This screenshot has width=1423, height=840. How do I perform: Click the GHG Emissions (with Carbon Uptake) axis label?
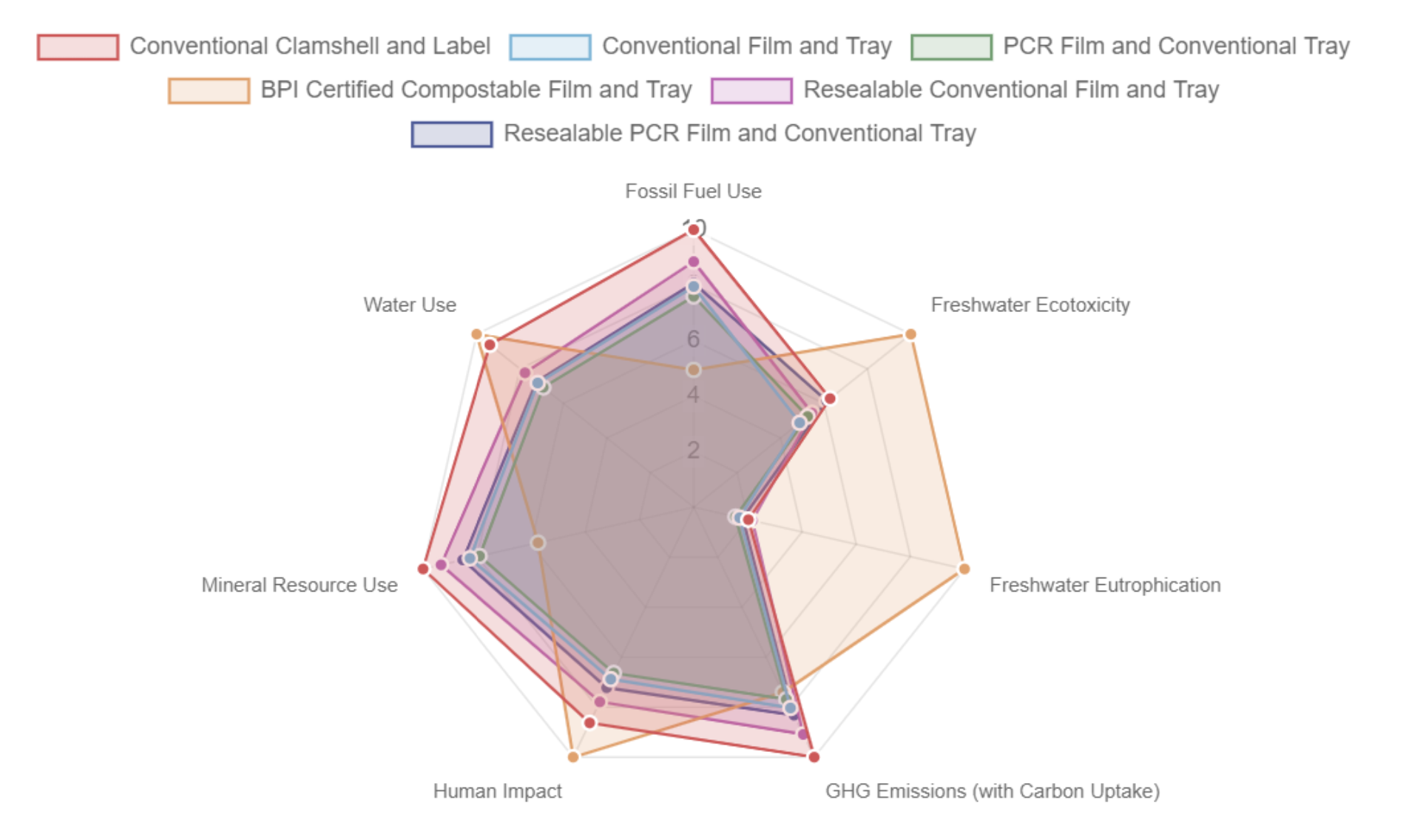tap(992, 791)
